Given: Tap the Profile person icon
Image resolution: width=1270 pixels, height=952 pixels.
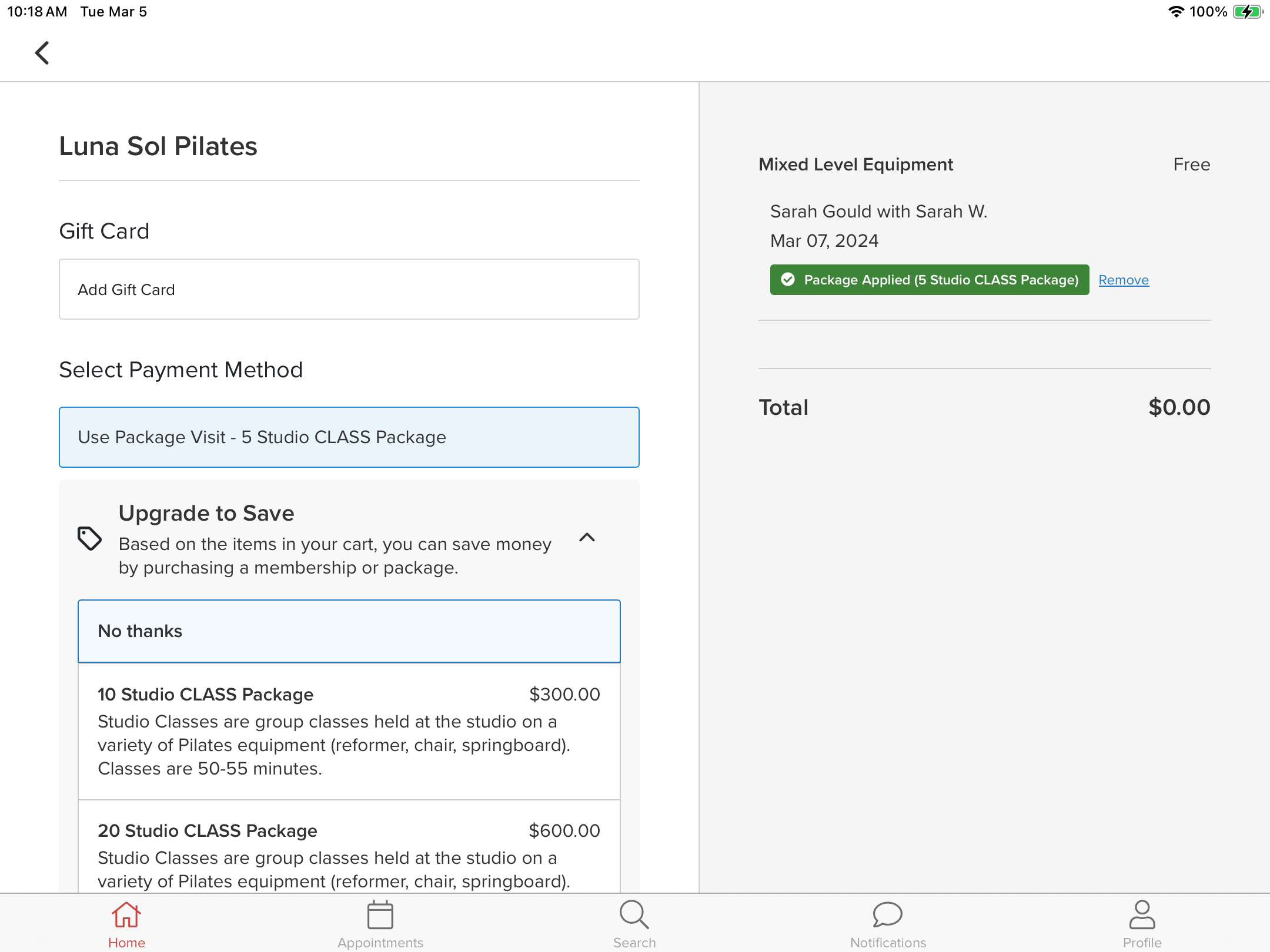Looking at the screenshot, I should coord(1142,914).
